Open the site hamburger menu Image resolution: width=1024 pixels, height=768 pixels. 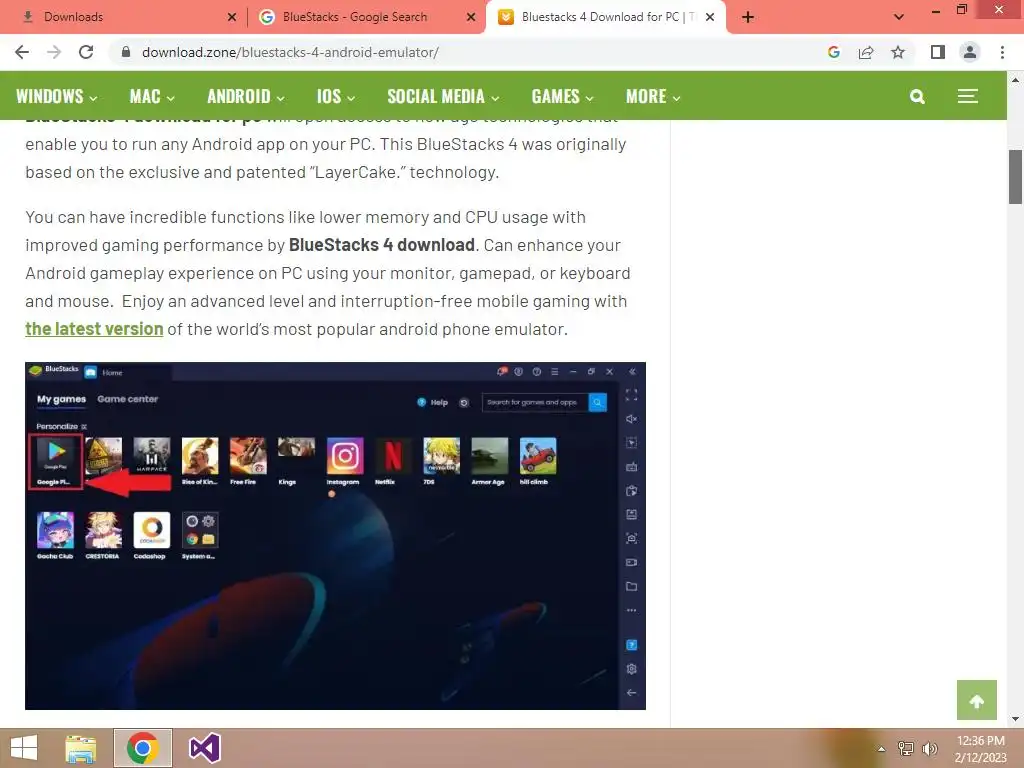968,97
